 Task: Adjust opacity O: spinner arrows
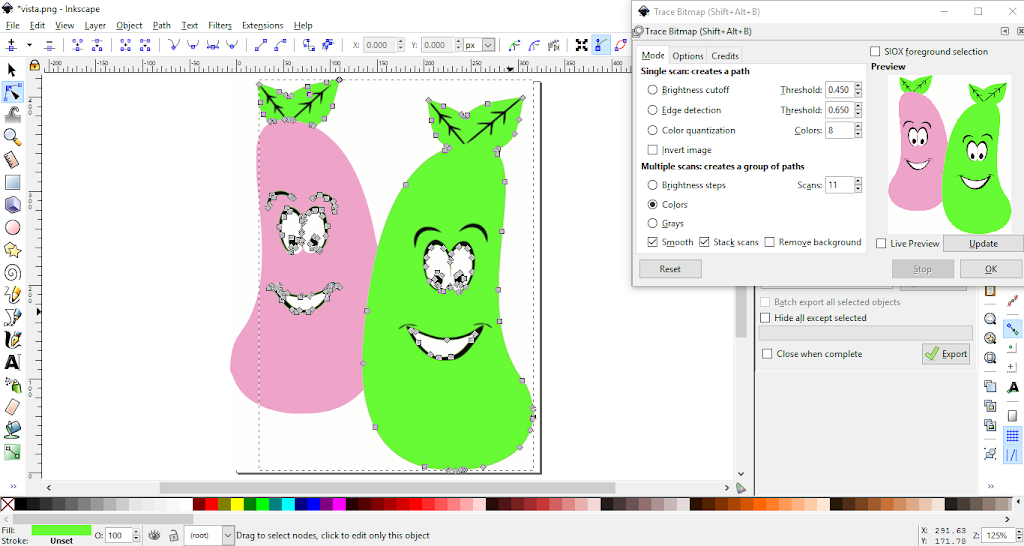coord(135,536)
